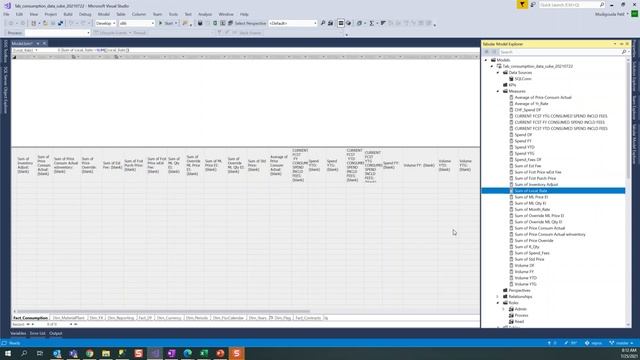This screenshot has width=640, height=360.
Task: Click the Sum autosum toolbar icon
Action: click(371, 23)
